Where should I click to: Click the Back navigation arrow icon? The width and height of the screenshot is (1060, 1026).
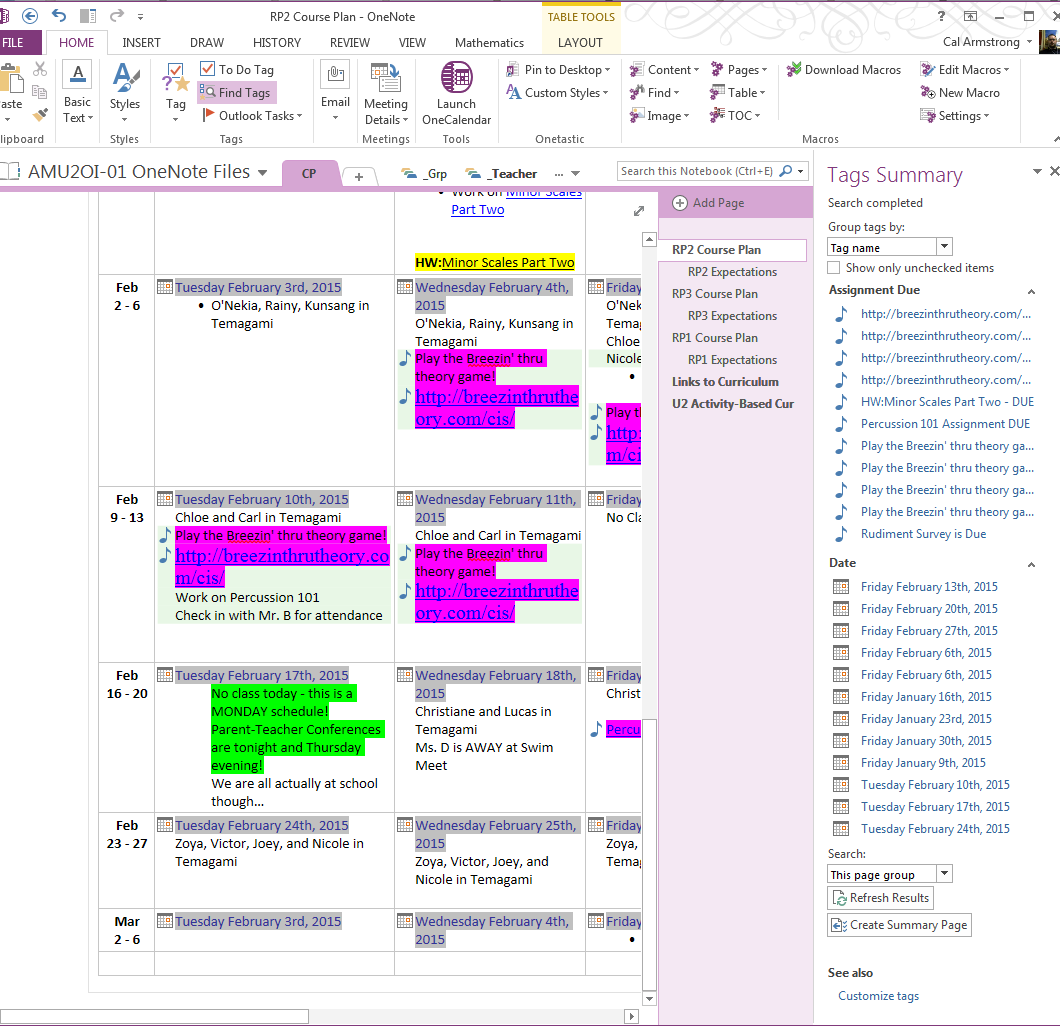point(30,16)
